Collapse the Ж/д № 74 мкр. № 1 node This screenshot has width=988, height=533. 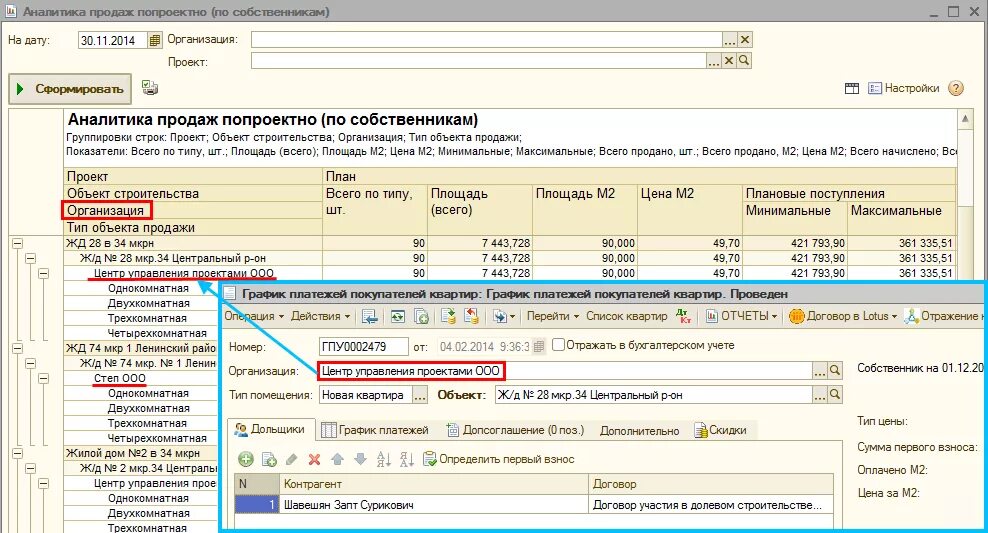click(30, 363)
